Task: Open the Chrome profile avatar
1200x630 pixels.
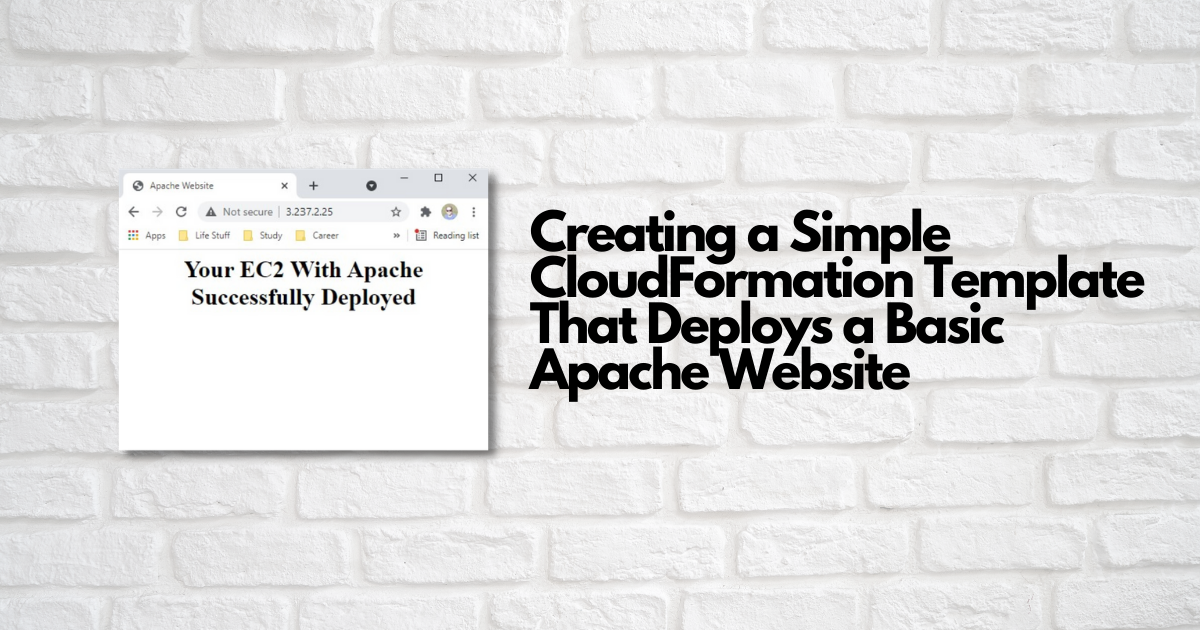Action: click(x=449, y=212)
